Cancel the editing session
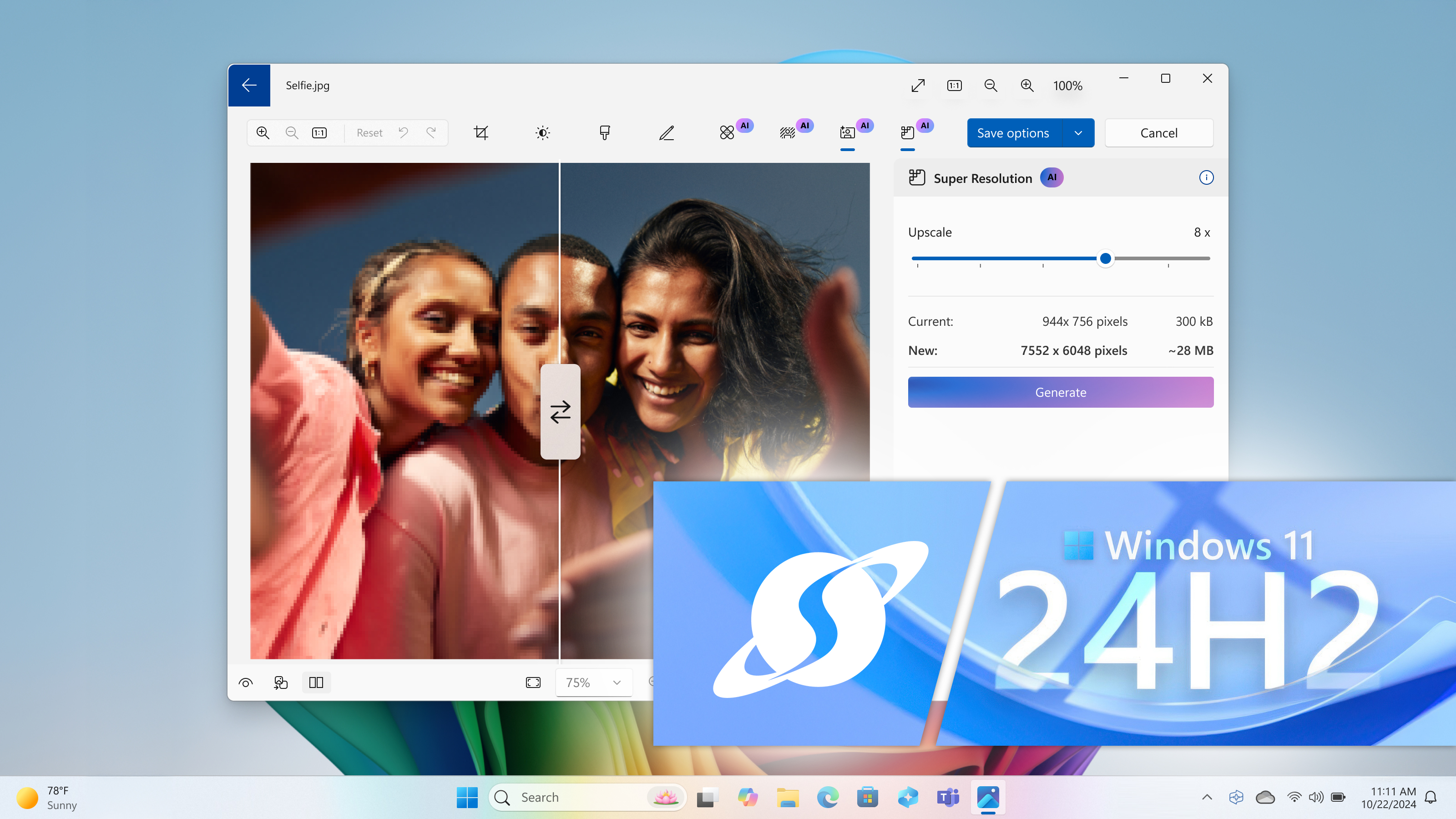This screenshot has width=1456, height=819. (x=1159, y=133)
